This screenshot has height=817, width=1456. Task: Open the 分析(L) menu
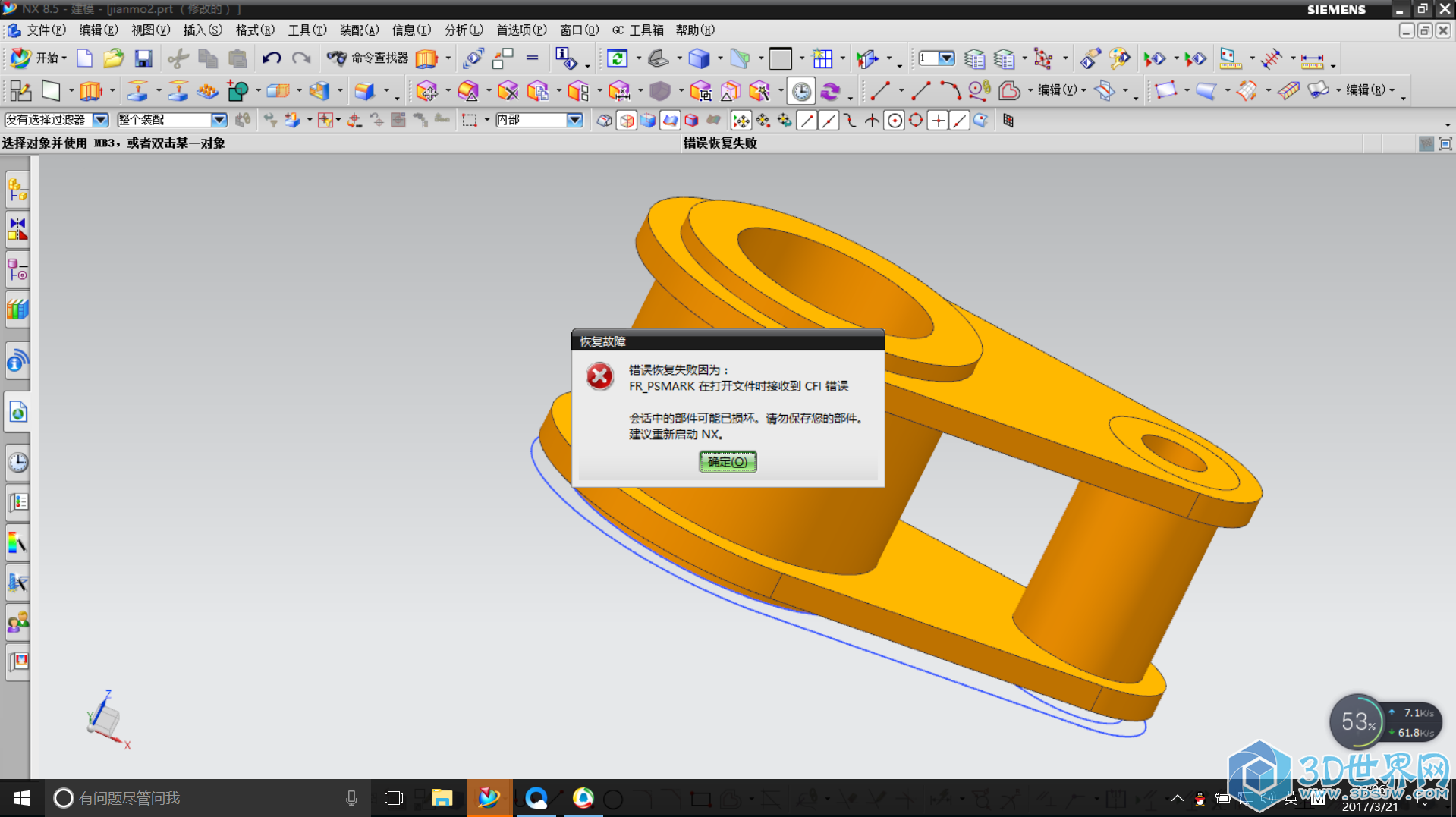464,30
